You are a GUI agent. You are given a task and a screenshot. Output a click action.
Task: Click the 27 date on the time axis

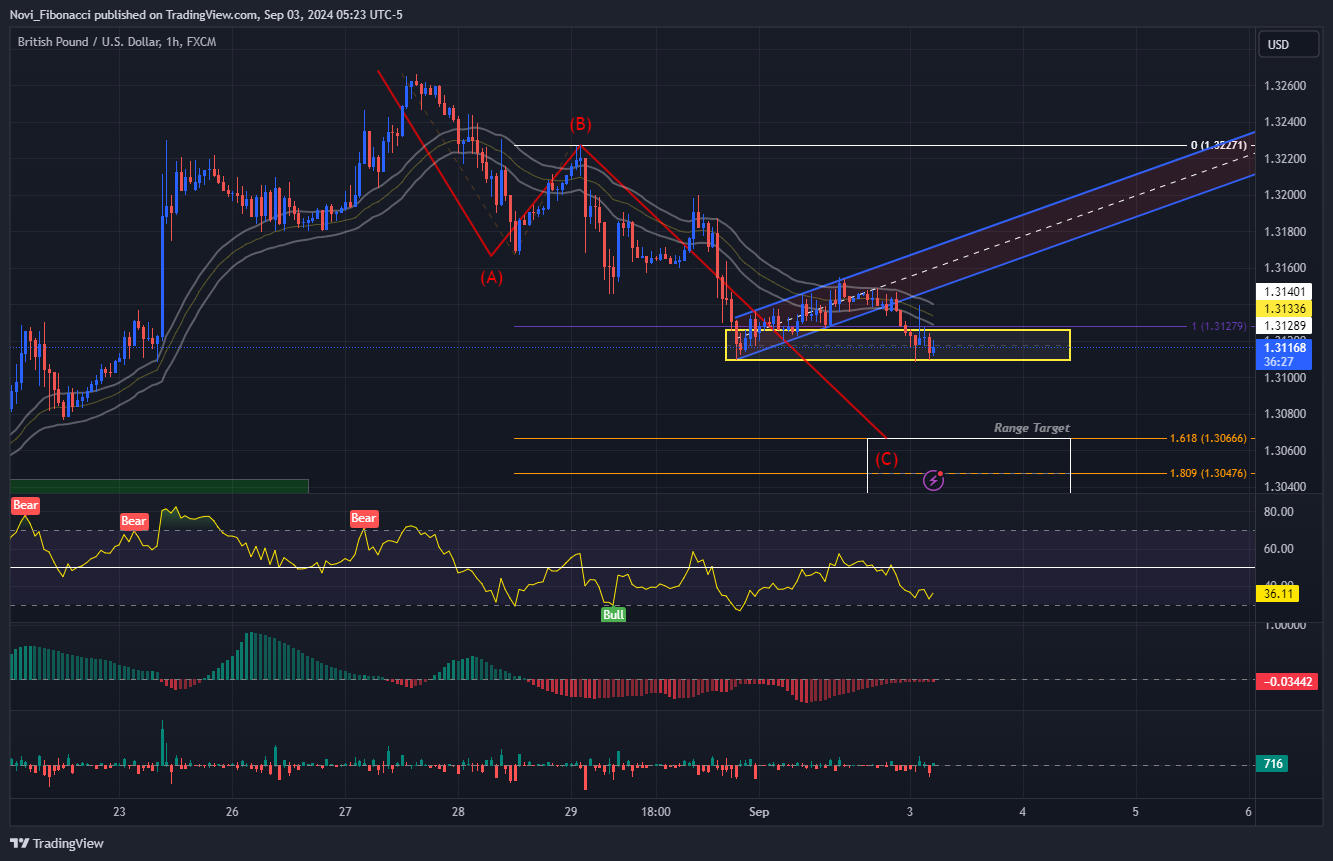pos(345,811)
